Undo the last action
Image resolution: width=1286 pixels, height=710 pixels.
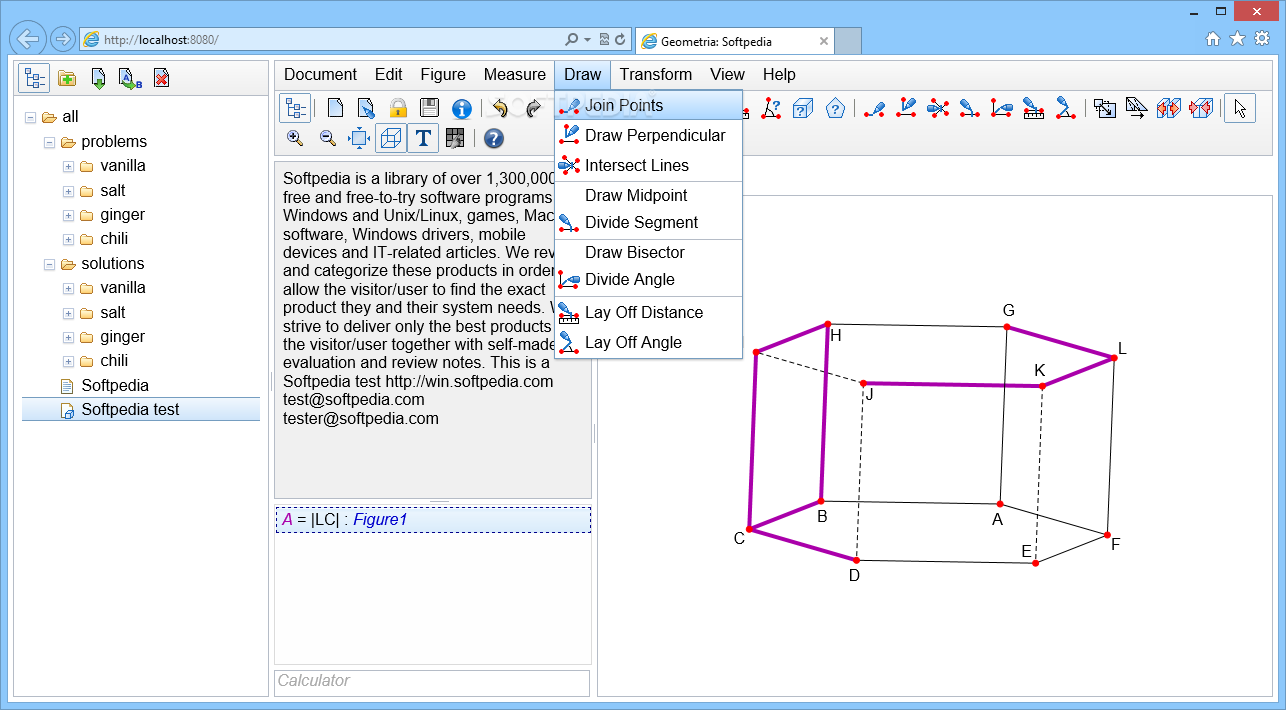(501, 108)
